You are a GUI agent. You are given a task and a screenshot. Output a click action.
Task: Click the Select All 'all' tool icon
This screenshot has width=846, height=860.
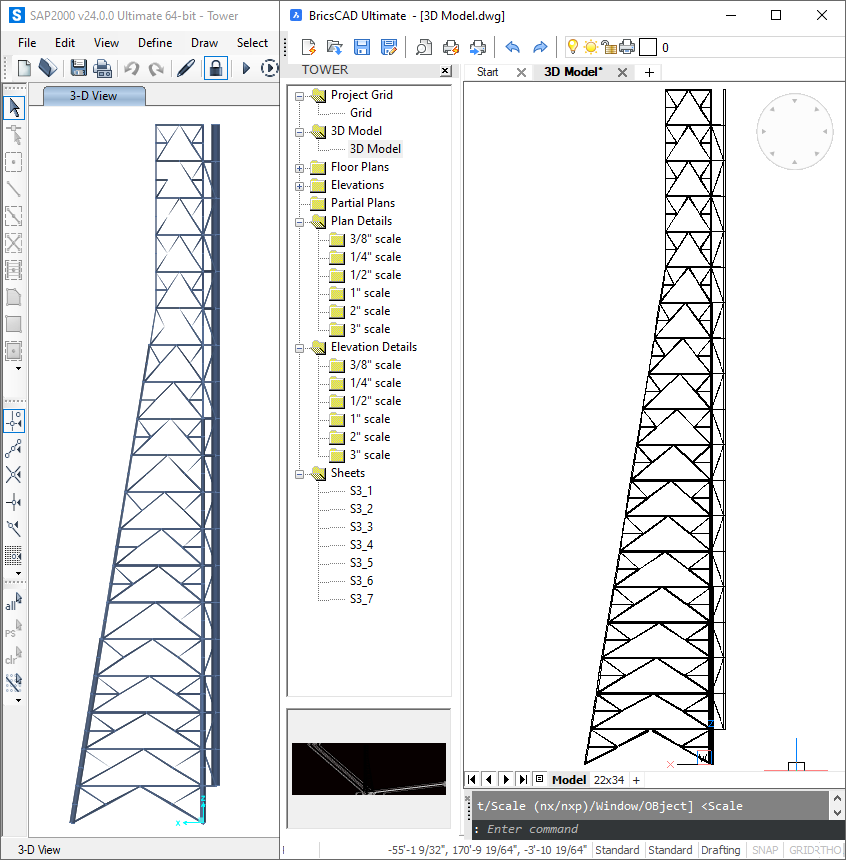(x=14, y=603)
